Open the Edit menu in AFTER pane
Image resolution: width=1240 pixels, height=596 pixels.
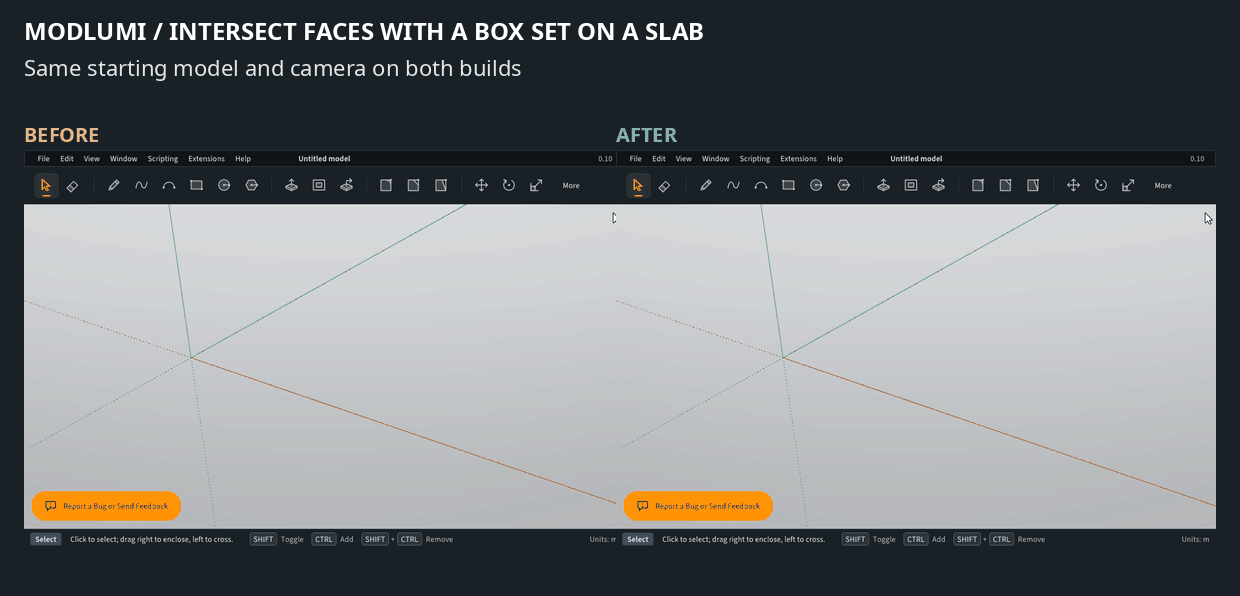click(659, 159)
